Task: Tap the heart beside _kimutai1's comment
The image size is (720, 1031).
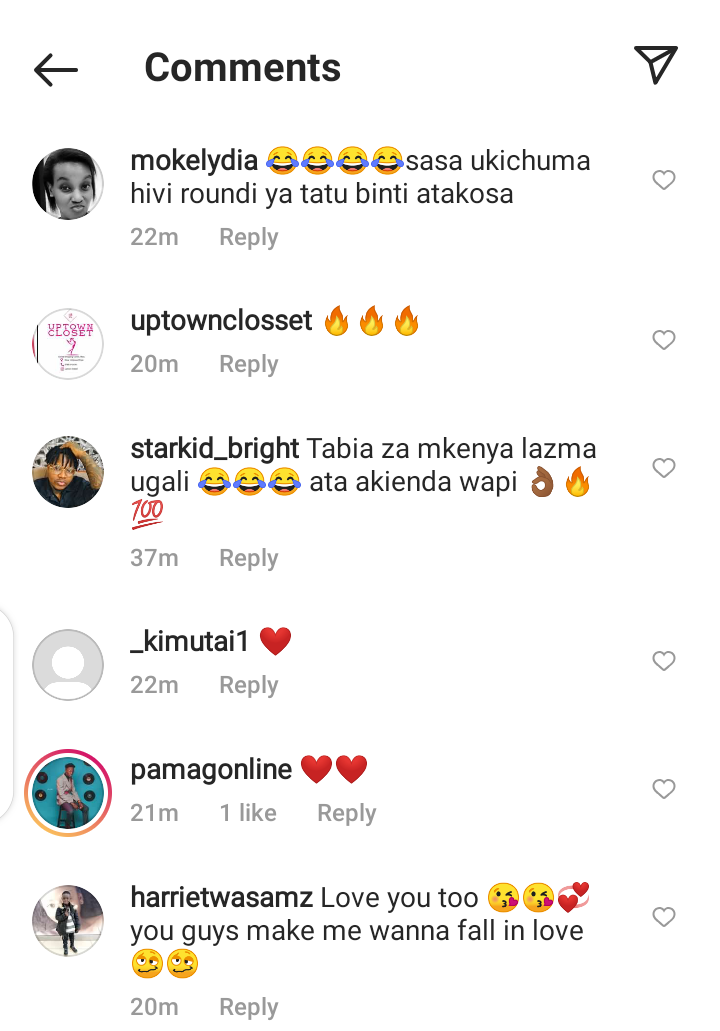Action: point(663,661)
